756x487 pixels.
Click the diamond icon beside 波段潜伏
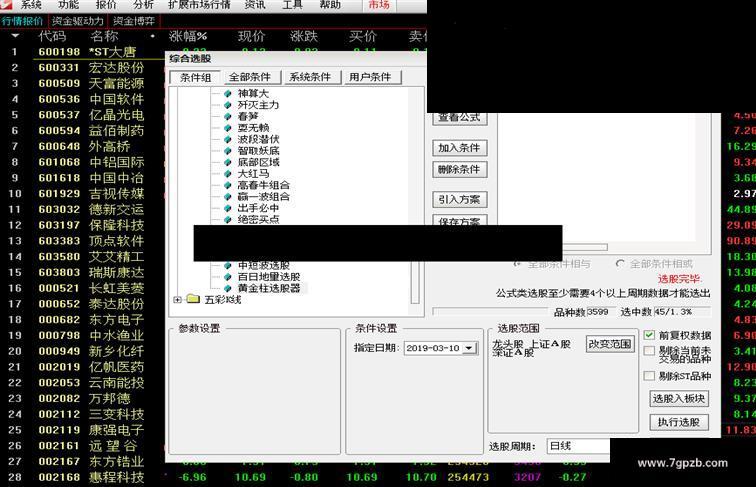[228, 139]
